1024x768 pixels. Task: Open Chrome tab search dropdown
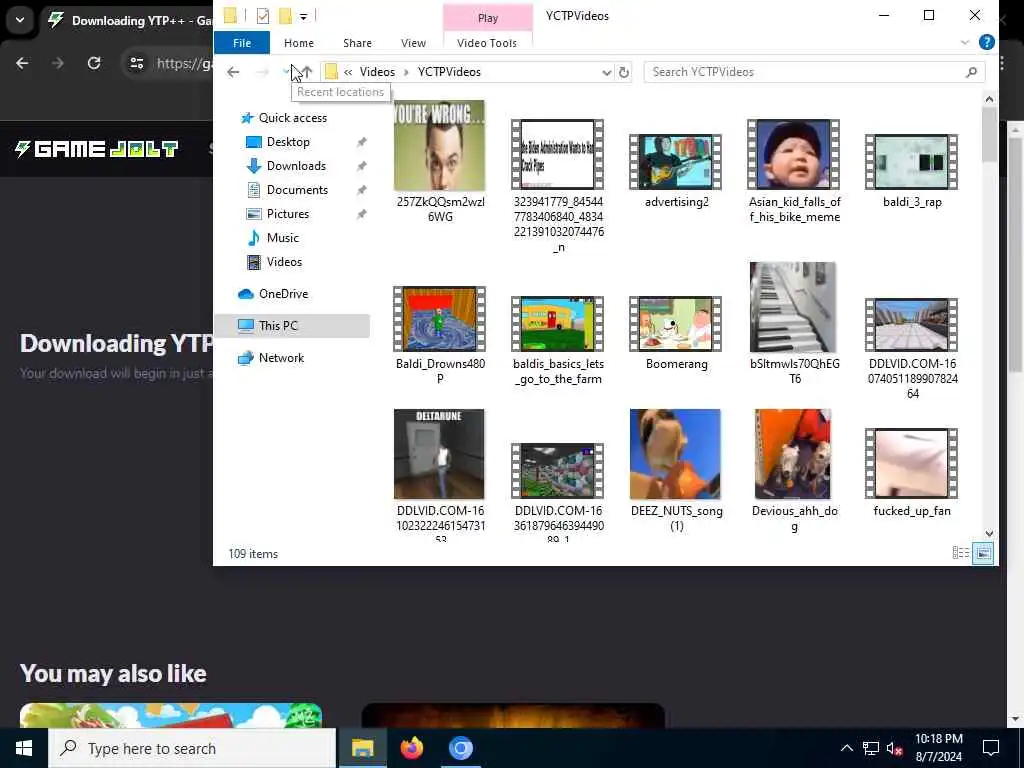(20, 20)
